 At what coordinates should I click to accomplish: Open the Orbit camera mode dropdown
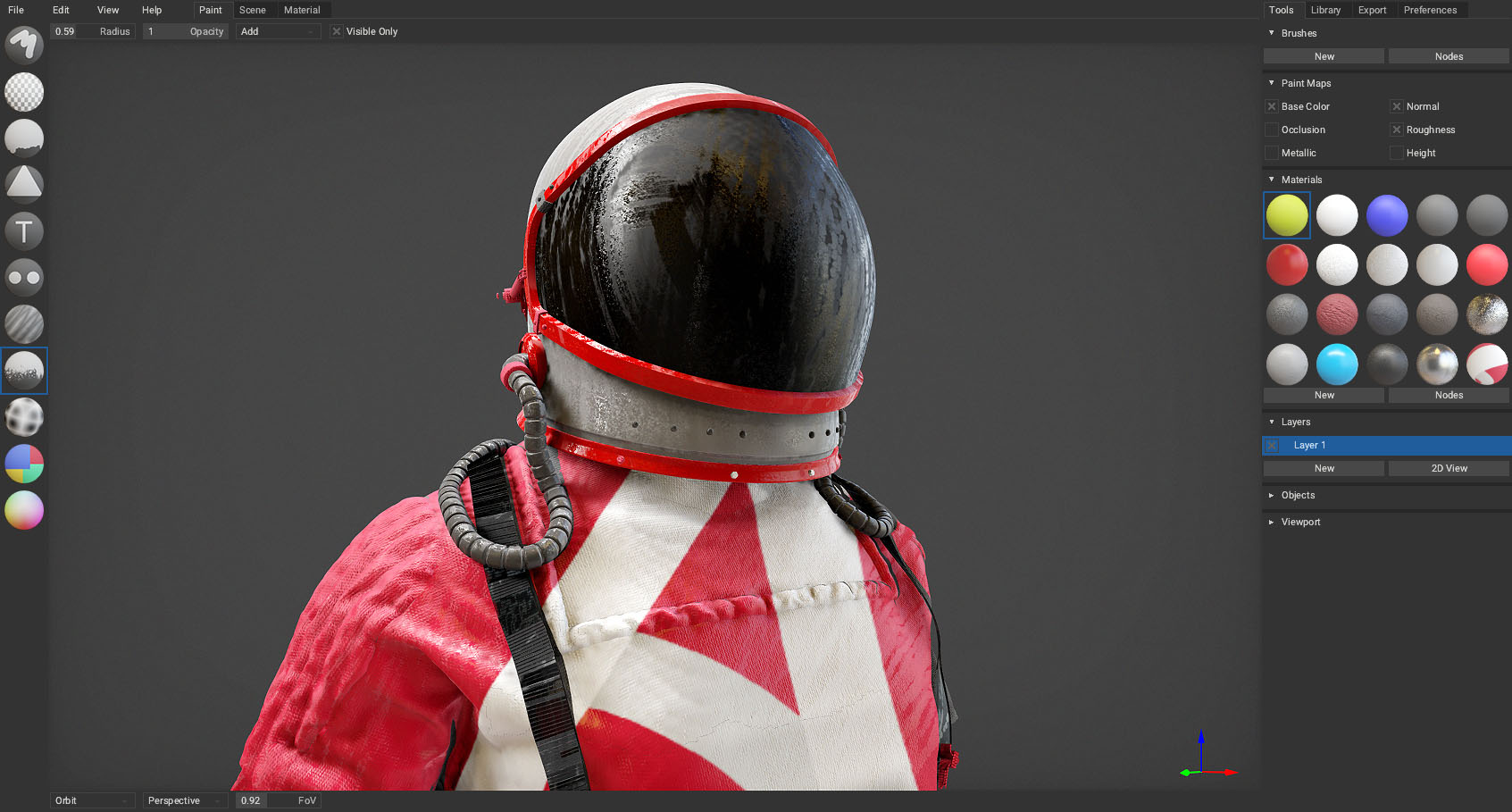pos(92,799)
